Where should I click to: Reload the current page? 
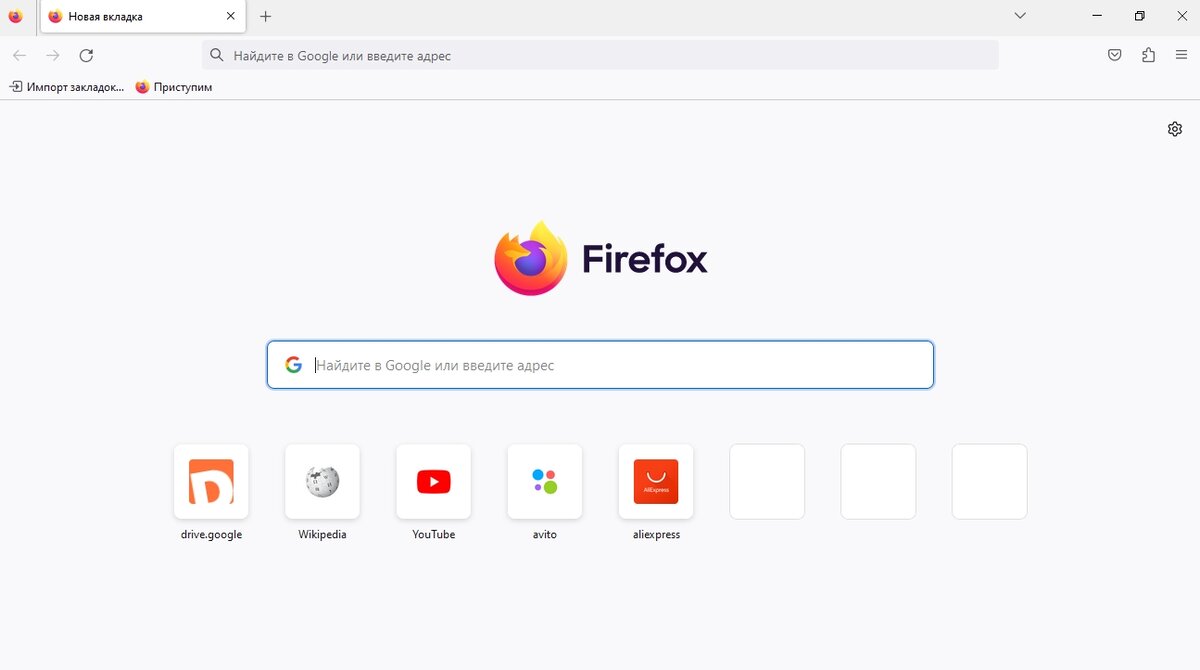click(86, 55)
